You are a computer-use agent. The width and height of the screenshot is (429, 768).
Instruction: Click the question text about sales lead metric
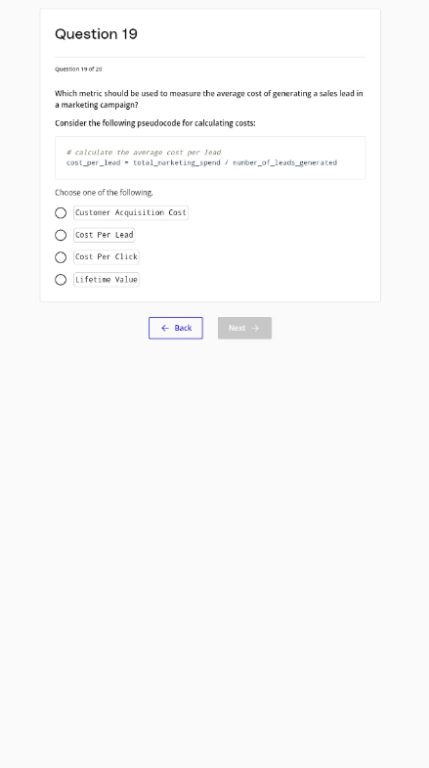coord(209,99)
